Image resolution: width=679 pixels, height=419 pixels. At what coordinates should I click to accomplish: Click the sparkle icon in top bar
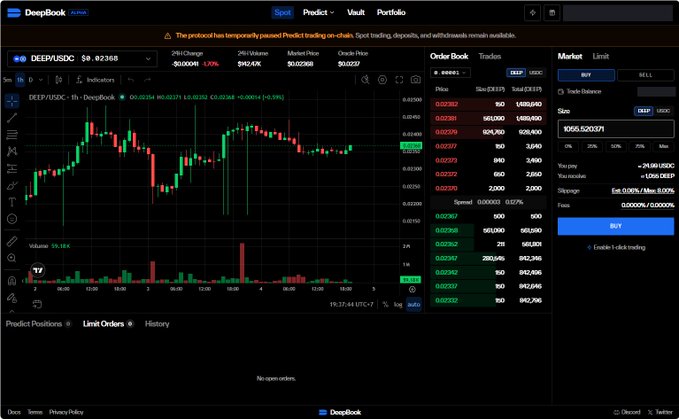pos(533,13)
